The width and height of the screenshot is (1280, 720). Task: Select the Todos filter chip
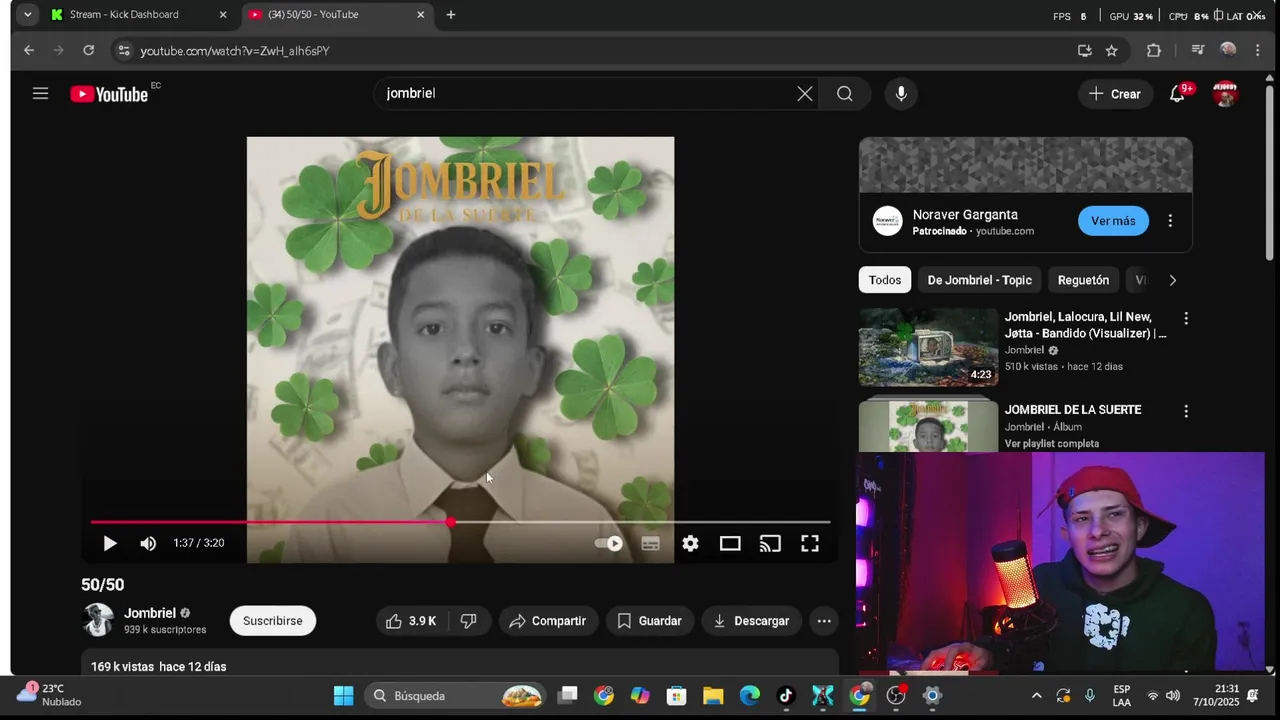(x=885, y=280)
